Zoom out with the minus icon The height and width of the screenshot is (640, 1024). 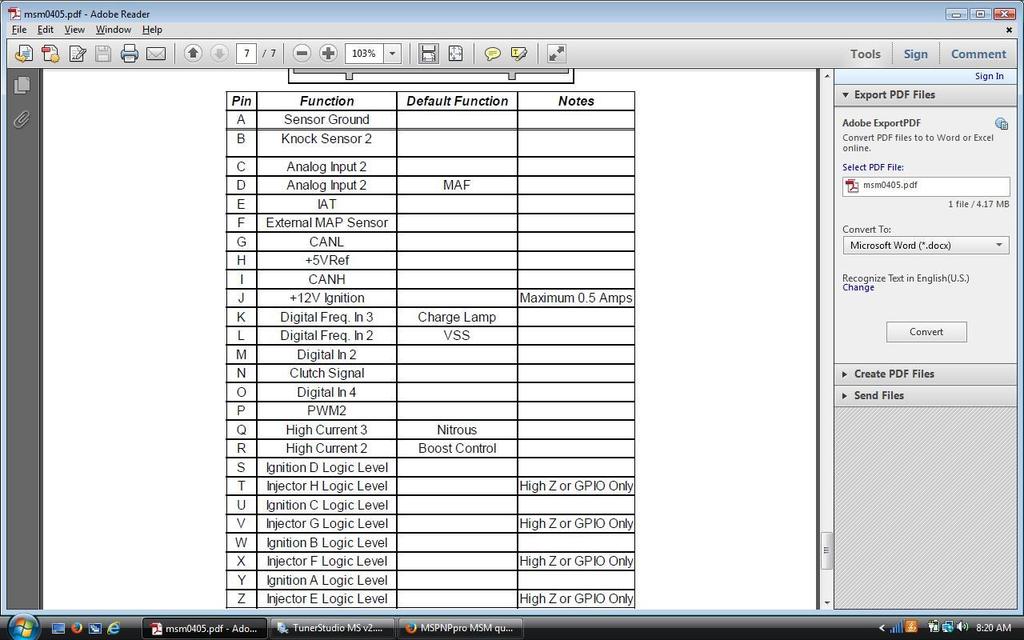click(x=302, y=53)
